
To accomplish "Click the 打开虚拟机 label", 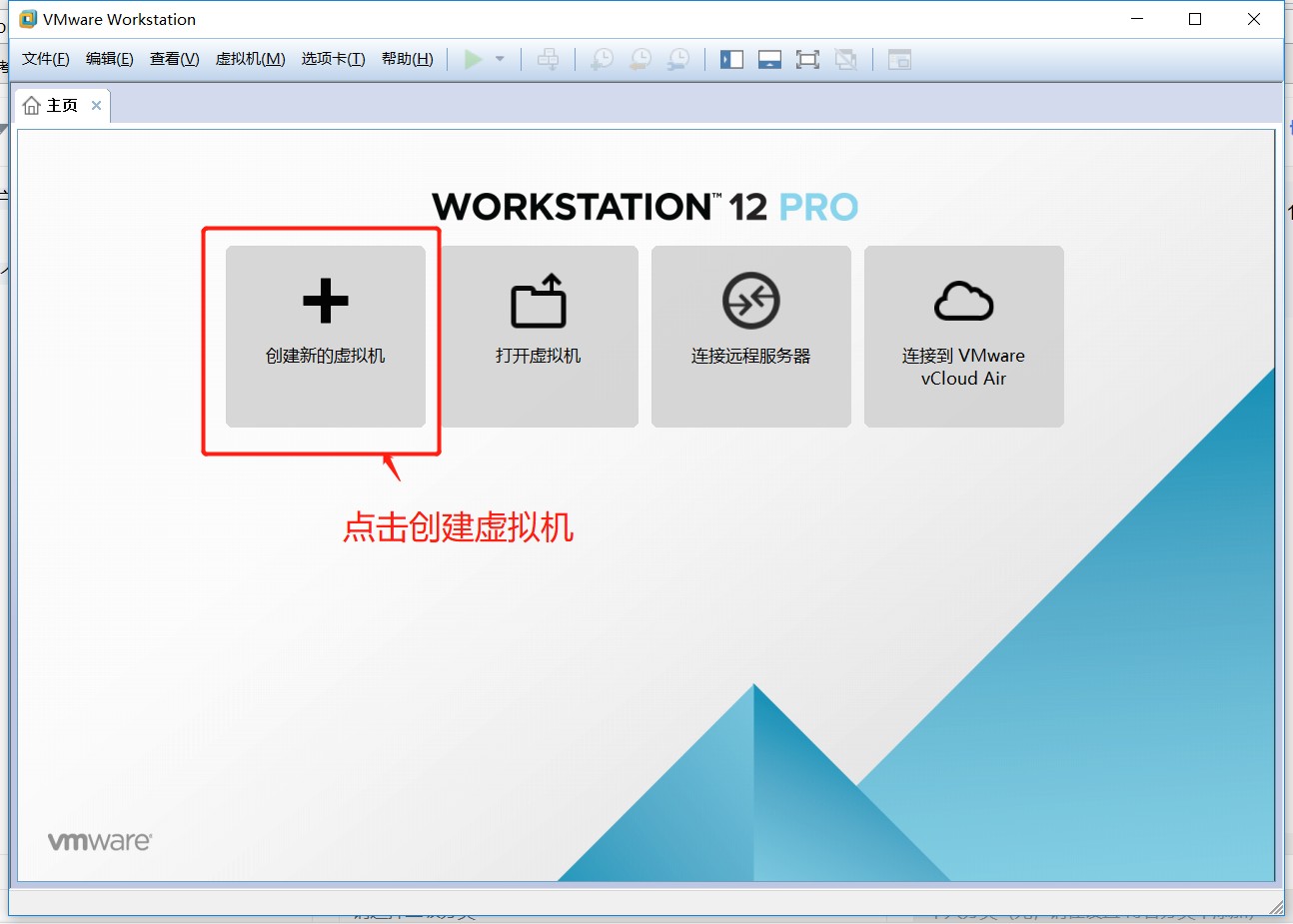I will 539,356.
